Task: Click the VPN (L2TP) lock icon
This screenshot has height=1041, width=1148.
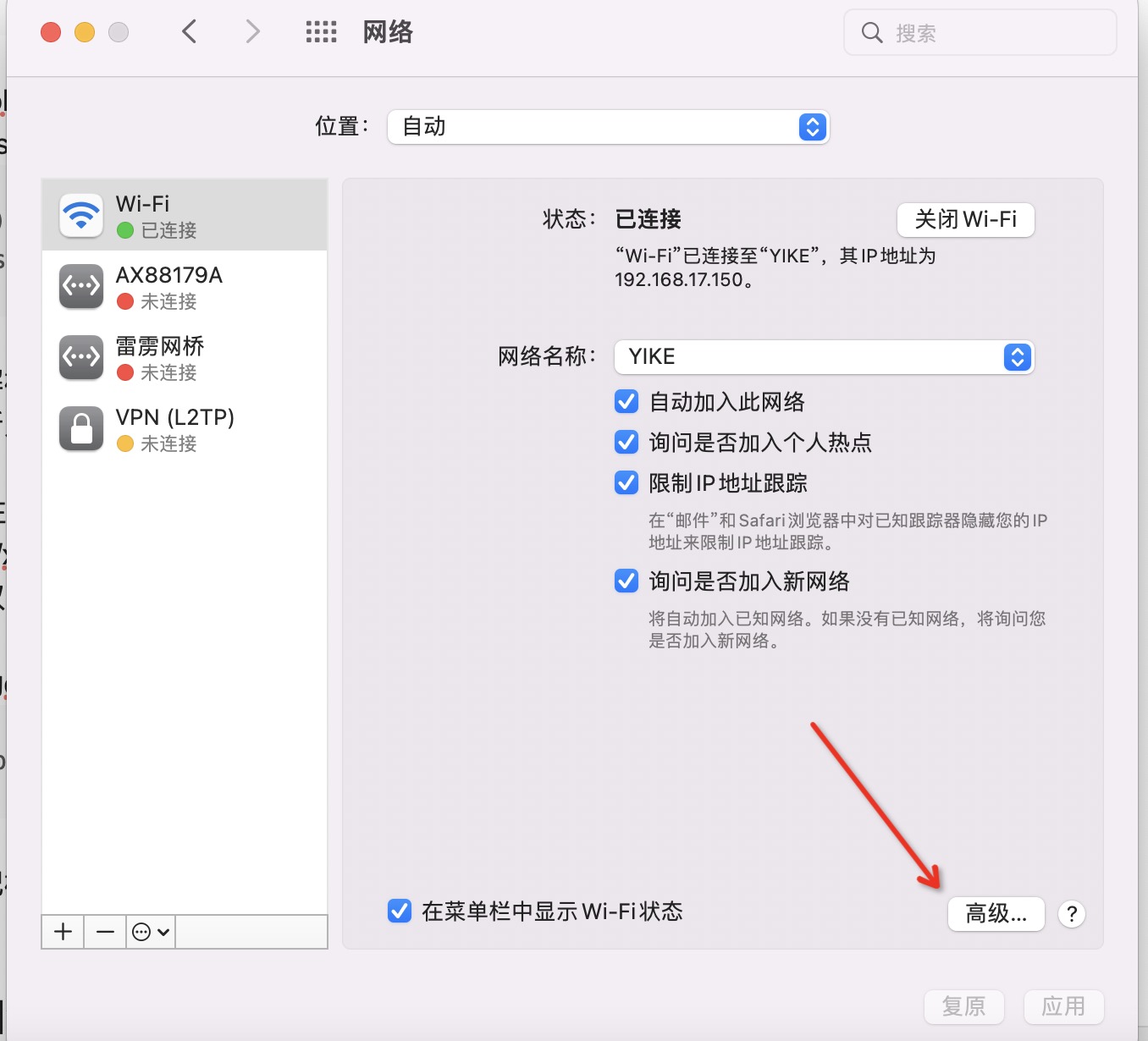Action: (x=81, y=428)
